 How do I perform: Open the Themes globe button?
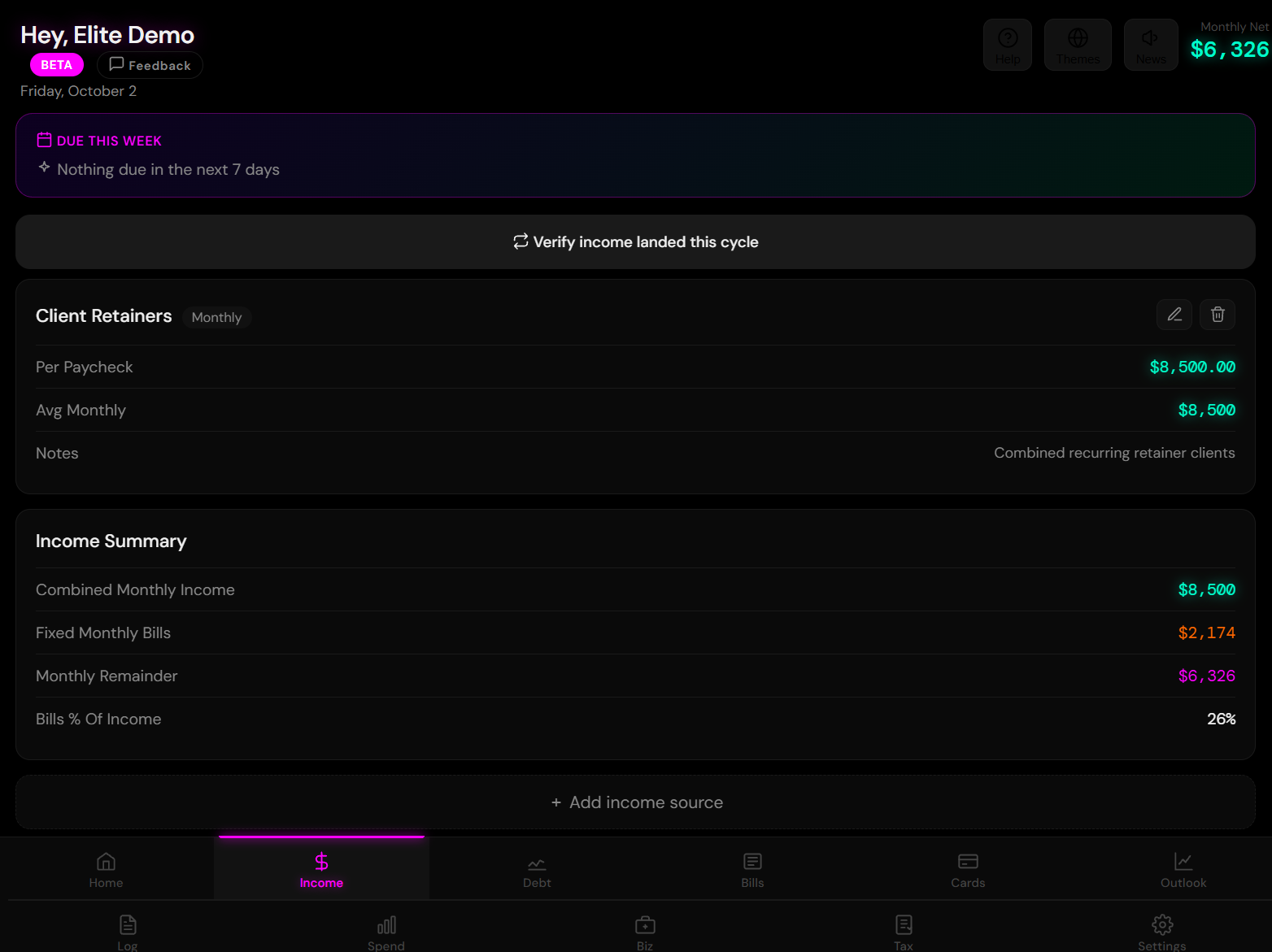click(1078, 45)
